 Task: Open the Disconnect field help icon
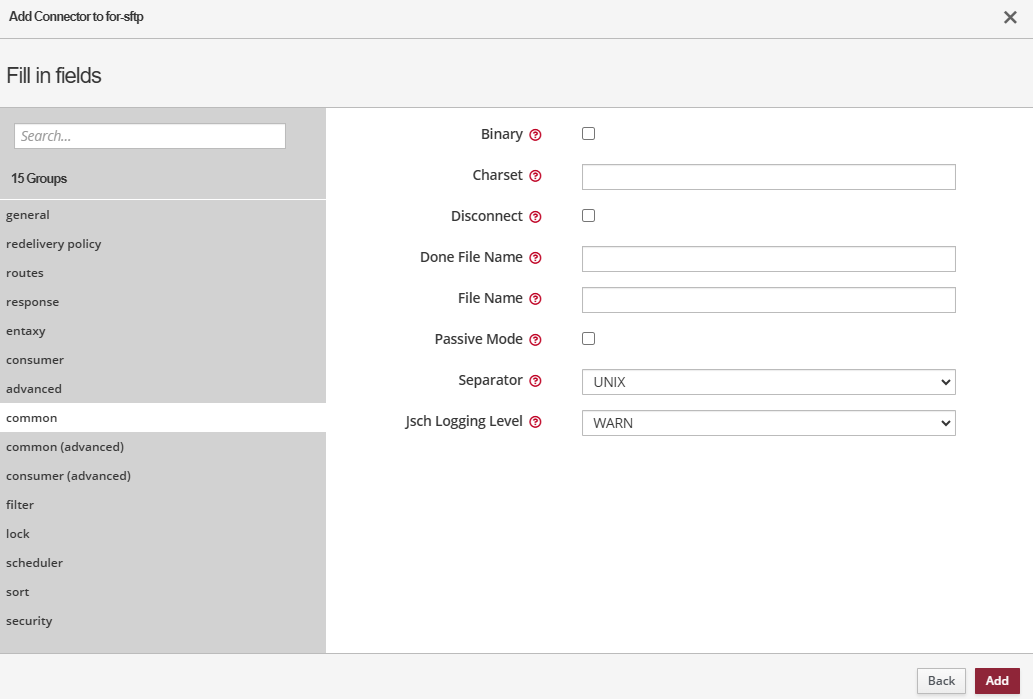click(x=535, y=217)
